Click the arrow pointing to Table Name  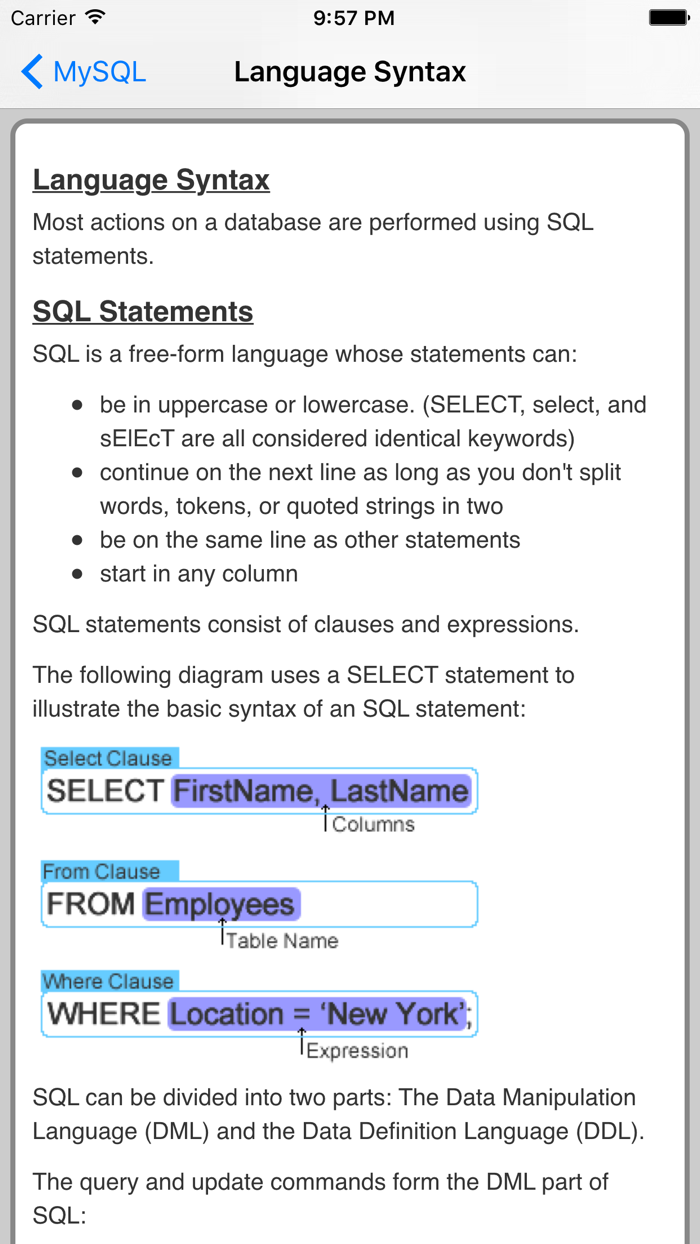(x=222, y=930)
